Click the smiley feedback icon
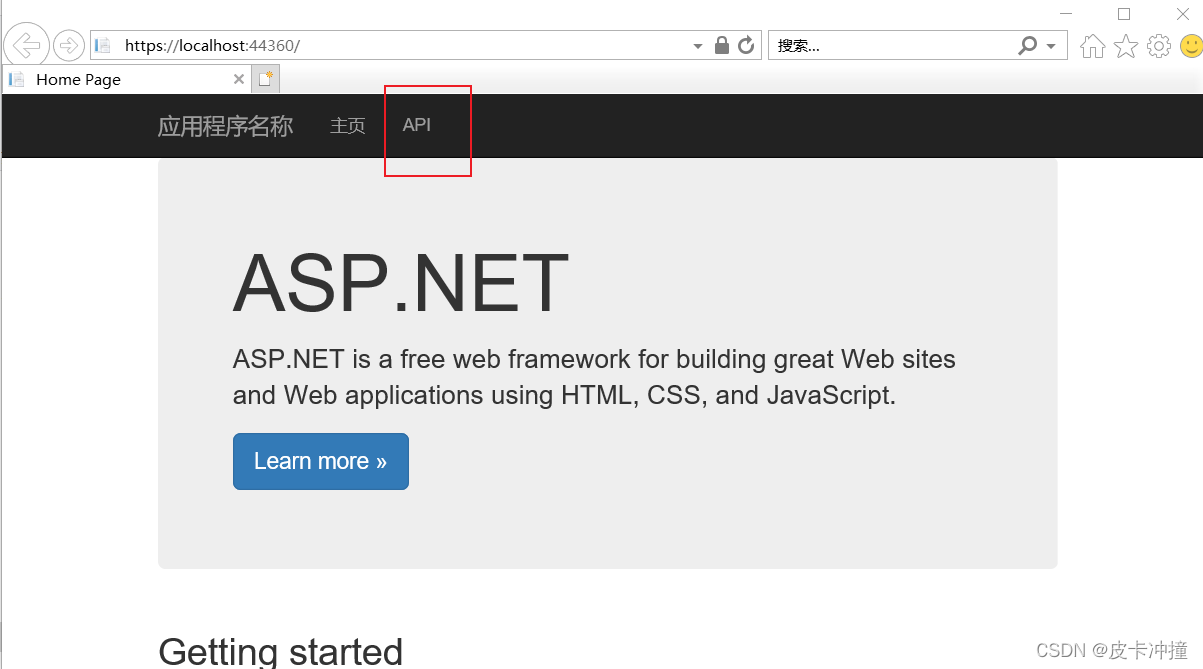The height and width of the screenshot is (669, 1203). (x=1191, y=46)
